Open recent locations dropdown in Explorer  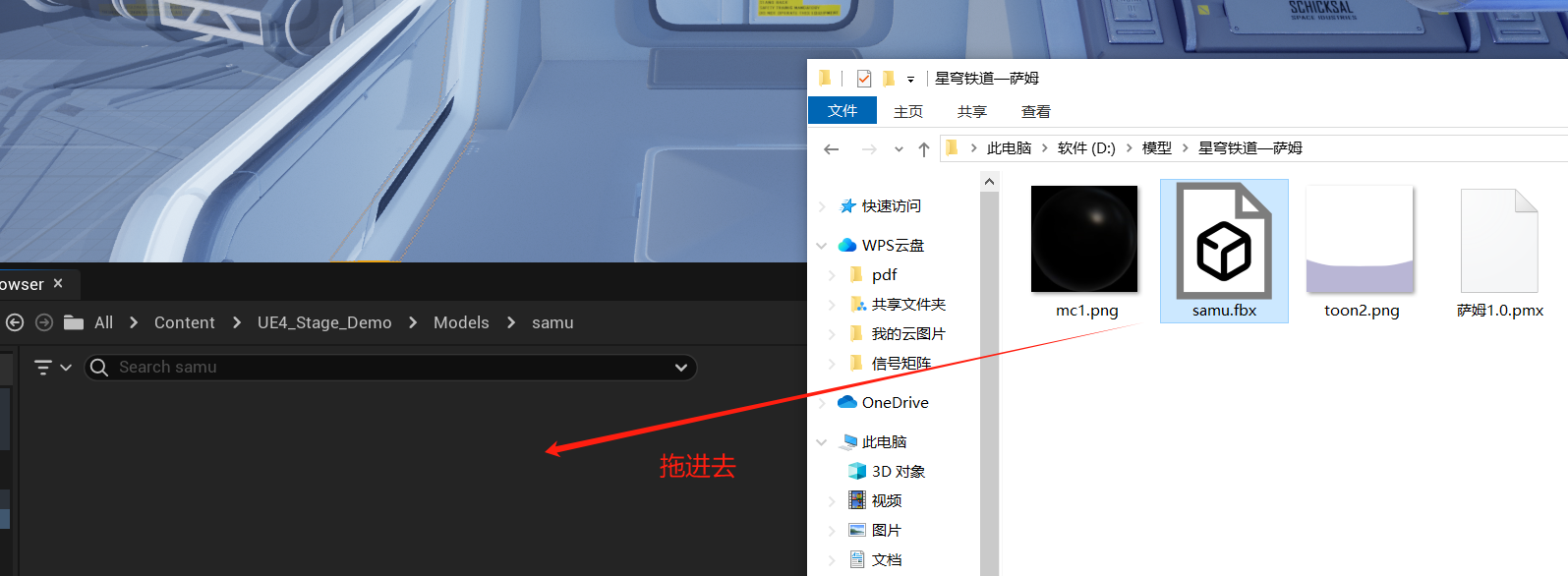(899, 149)
